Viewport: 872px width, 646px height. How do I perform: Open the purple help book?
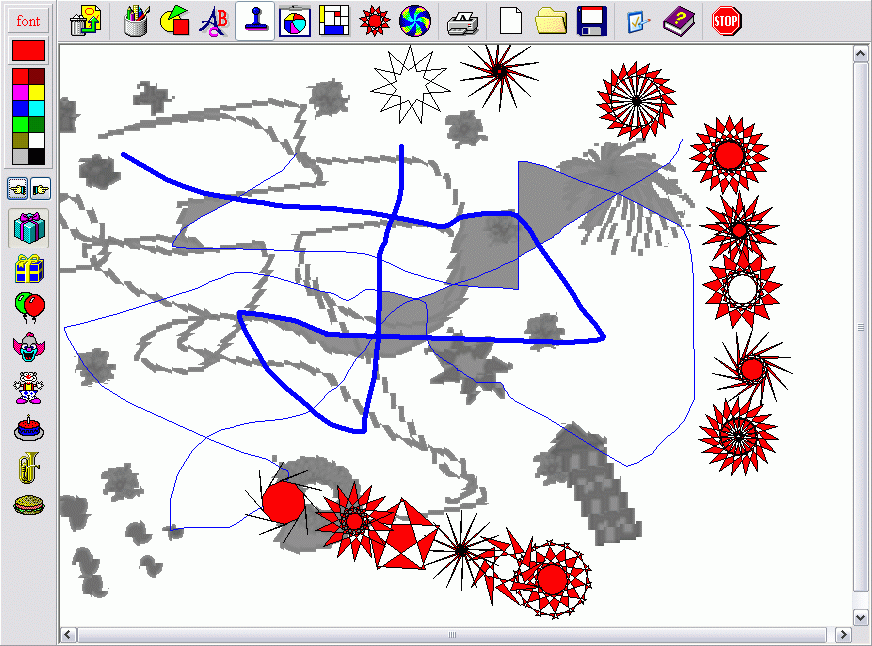click(x=679, y=21)
